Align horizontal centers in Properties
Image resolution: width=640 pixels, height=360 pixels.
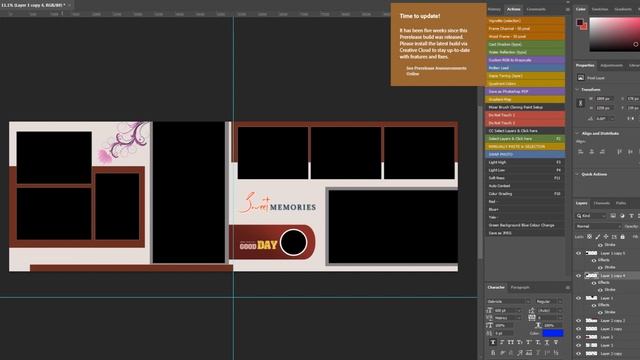[x=591, y=152]
